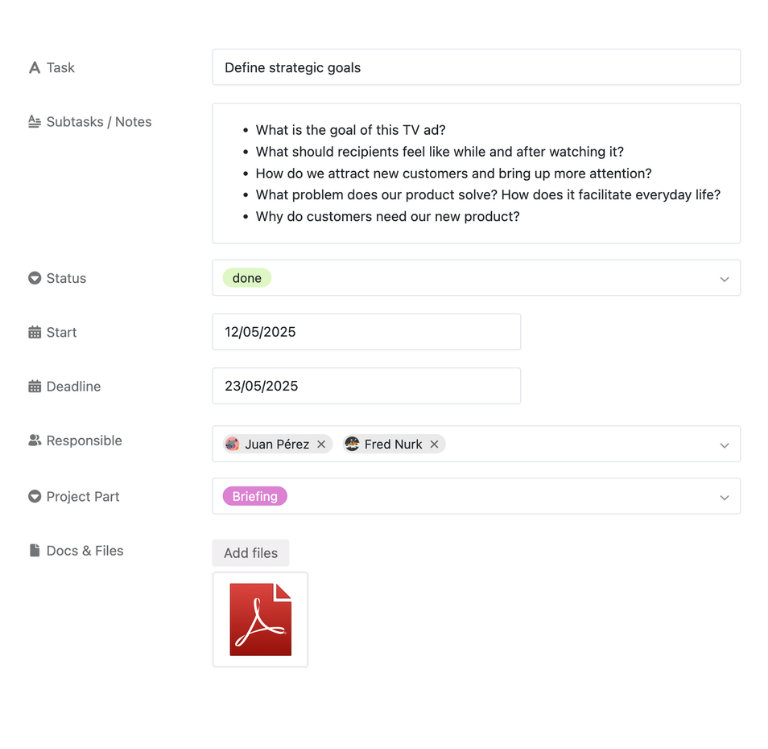
Task: Open the attached PDF file thumbnail
Action: (260, 619)
